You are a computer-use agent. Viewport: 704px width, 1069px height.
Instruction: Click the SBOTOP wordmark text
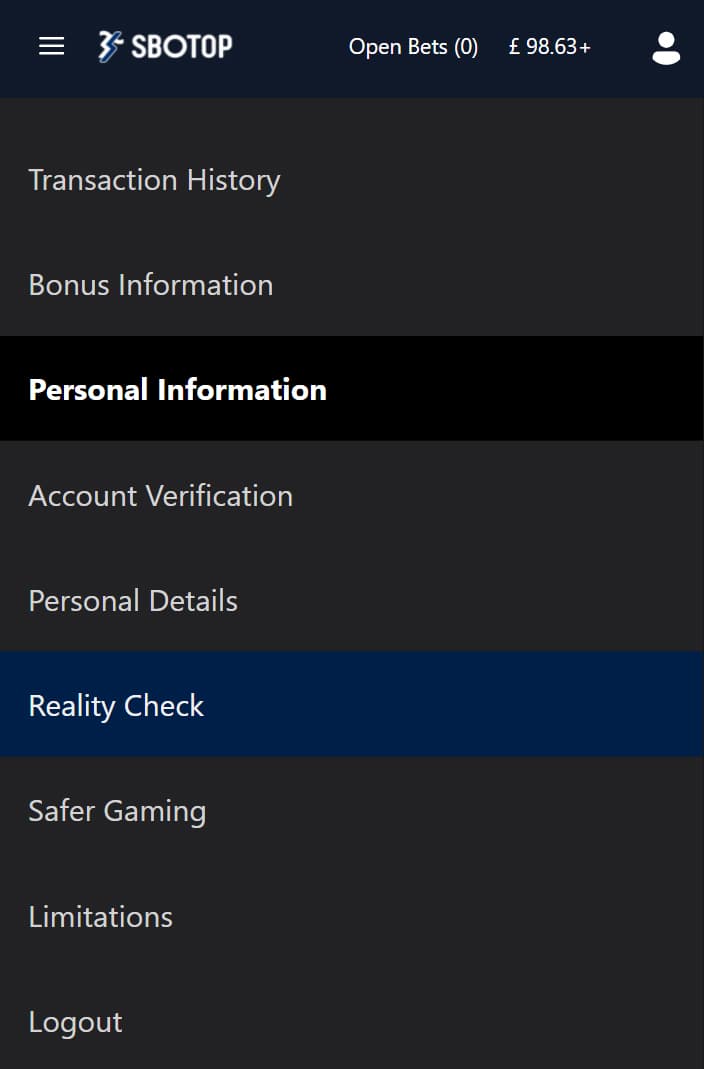coord(181,46)
